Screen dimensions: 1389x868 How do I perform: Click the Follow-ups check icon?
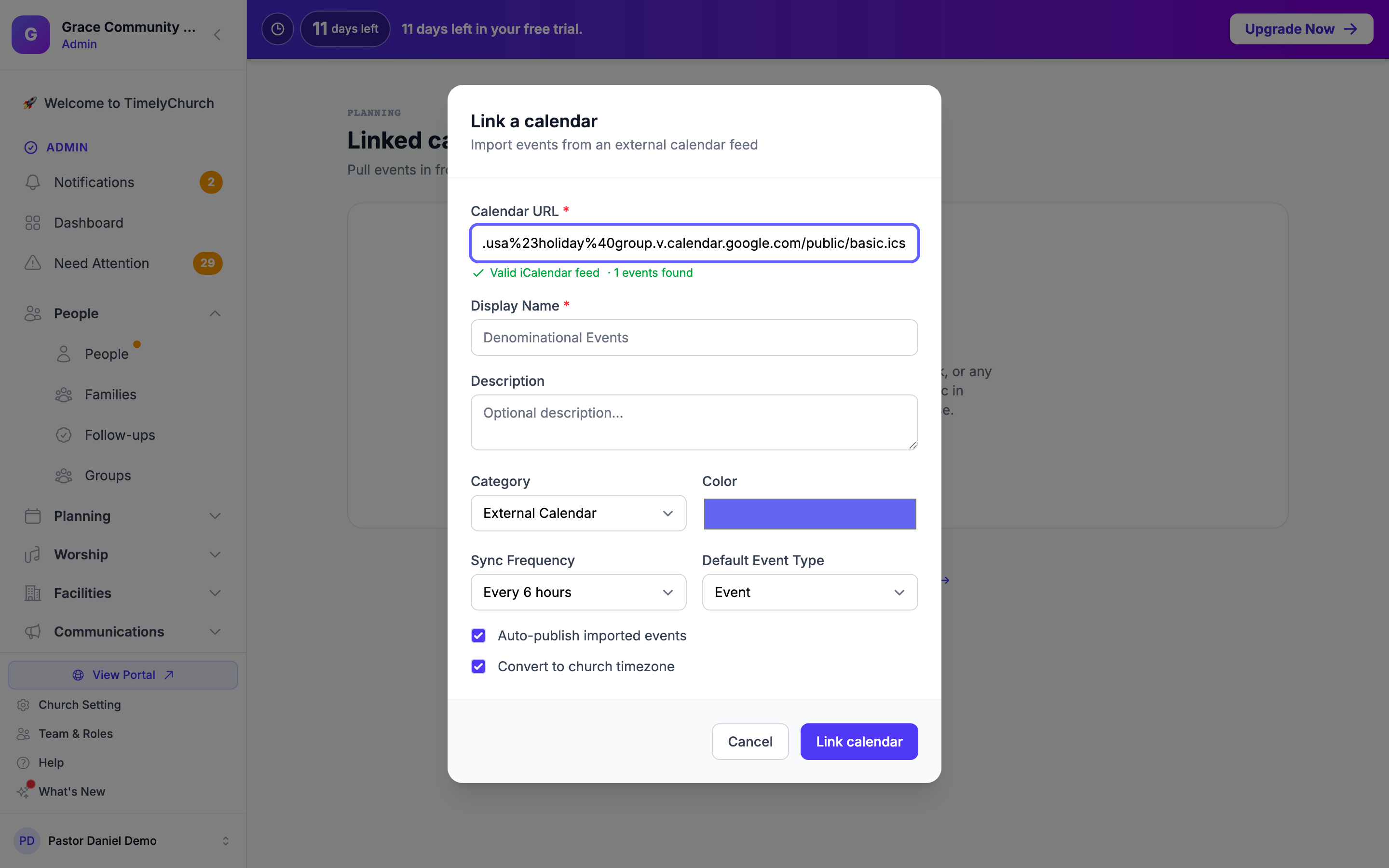click(x=64, y=434)
